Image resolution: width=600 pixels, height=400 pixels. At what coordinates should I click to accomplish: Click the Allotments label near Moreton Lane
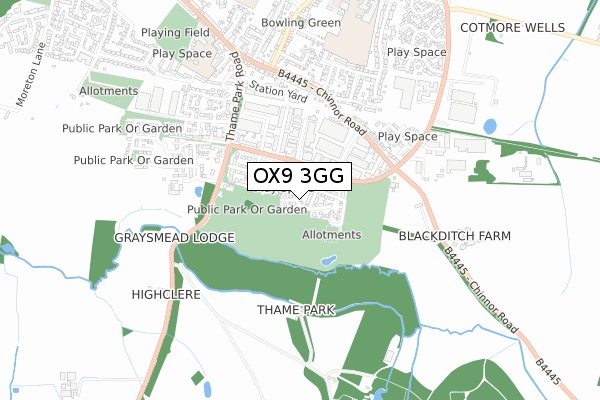tap(109, 91)
